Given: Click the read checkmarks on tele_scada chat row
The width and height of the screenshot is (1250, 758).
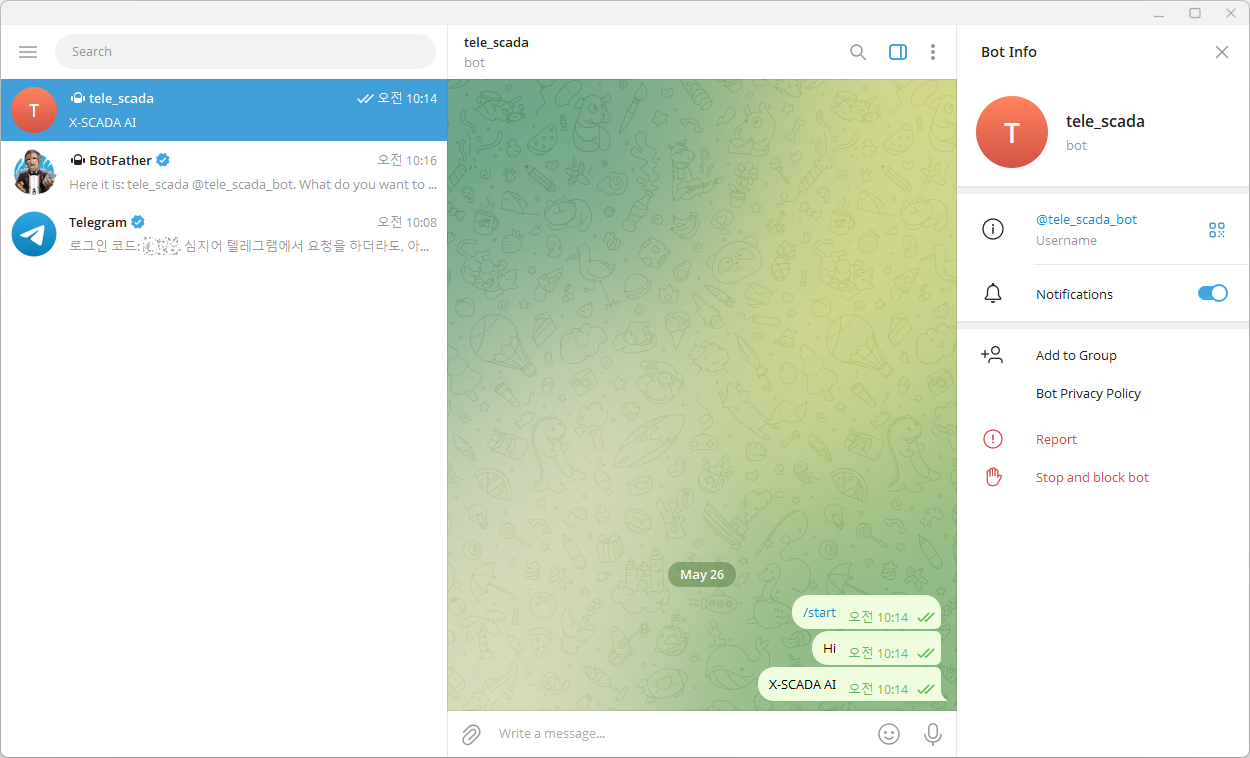Looking at the screenshot, I should [365, 99].
